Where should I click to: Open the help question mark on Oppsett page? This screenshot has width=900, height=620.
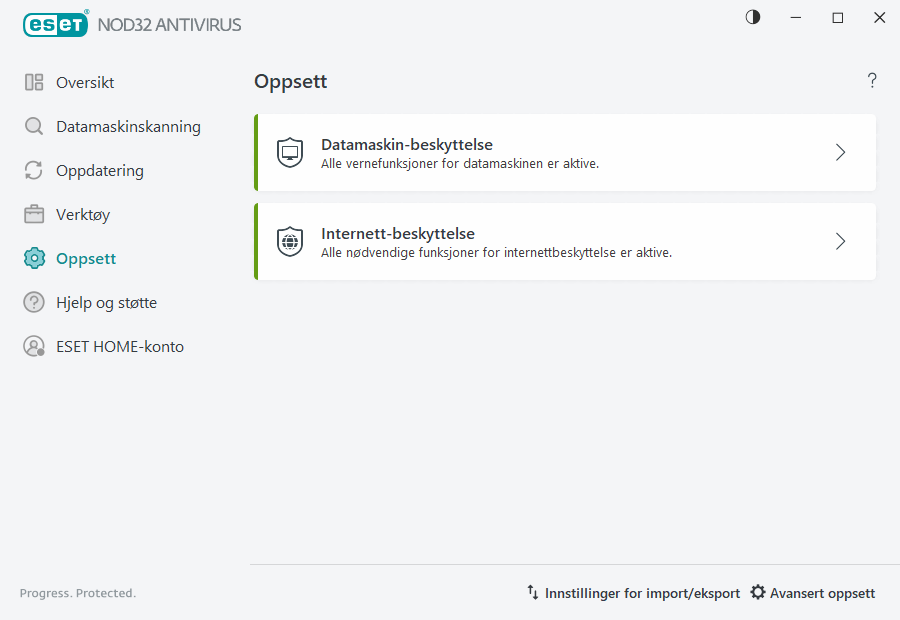coord(871,80)
